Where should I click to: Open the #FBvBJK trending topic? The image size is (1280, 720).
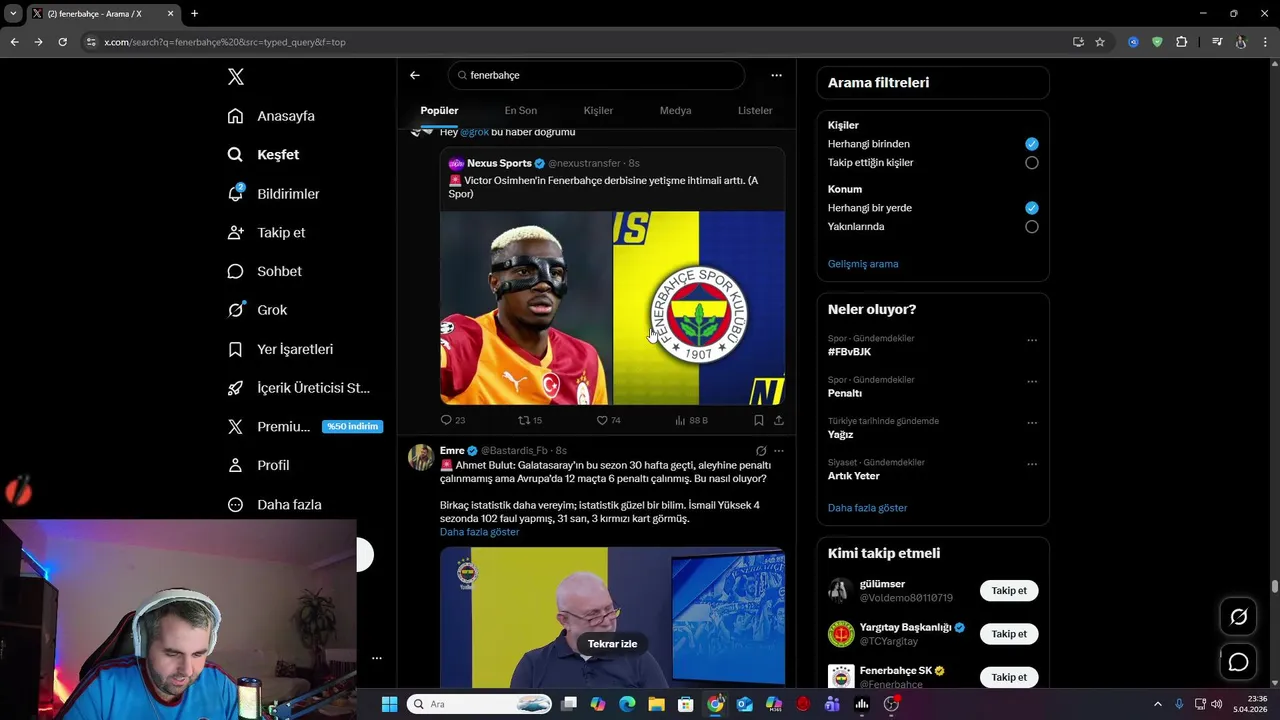pos(849,352)
